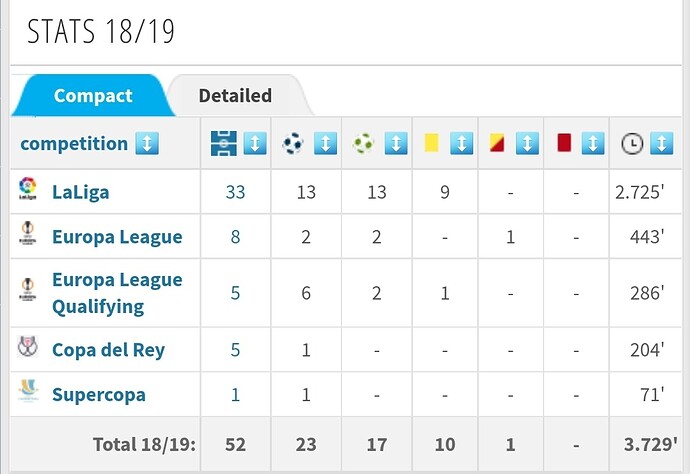Sort by minutes played arrow button
This screenshot has height=474, width=690.
pos(661,144)
